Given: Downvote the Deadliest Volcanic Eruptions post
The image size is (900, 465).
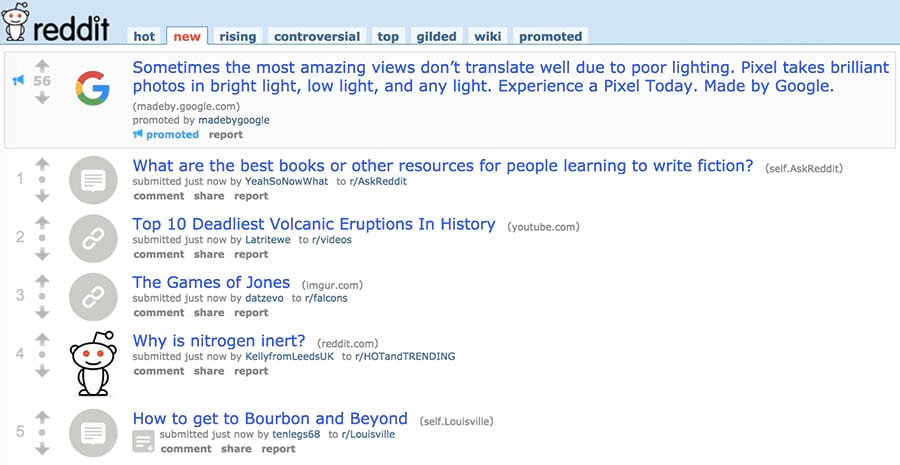Looking at the screenshot, I should coord(42,254).
